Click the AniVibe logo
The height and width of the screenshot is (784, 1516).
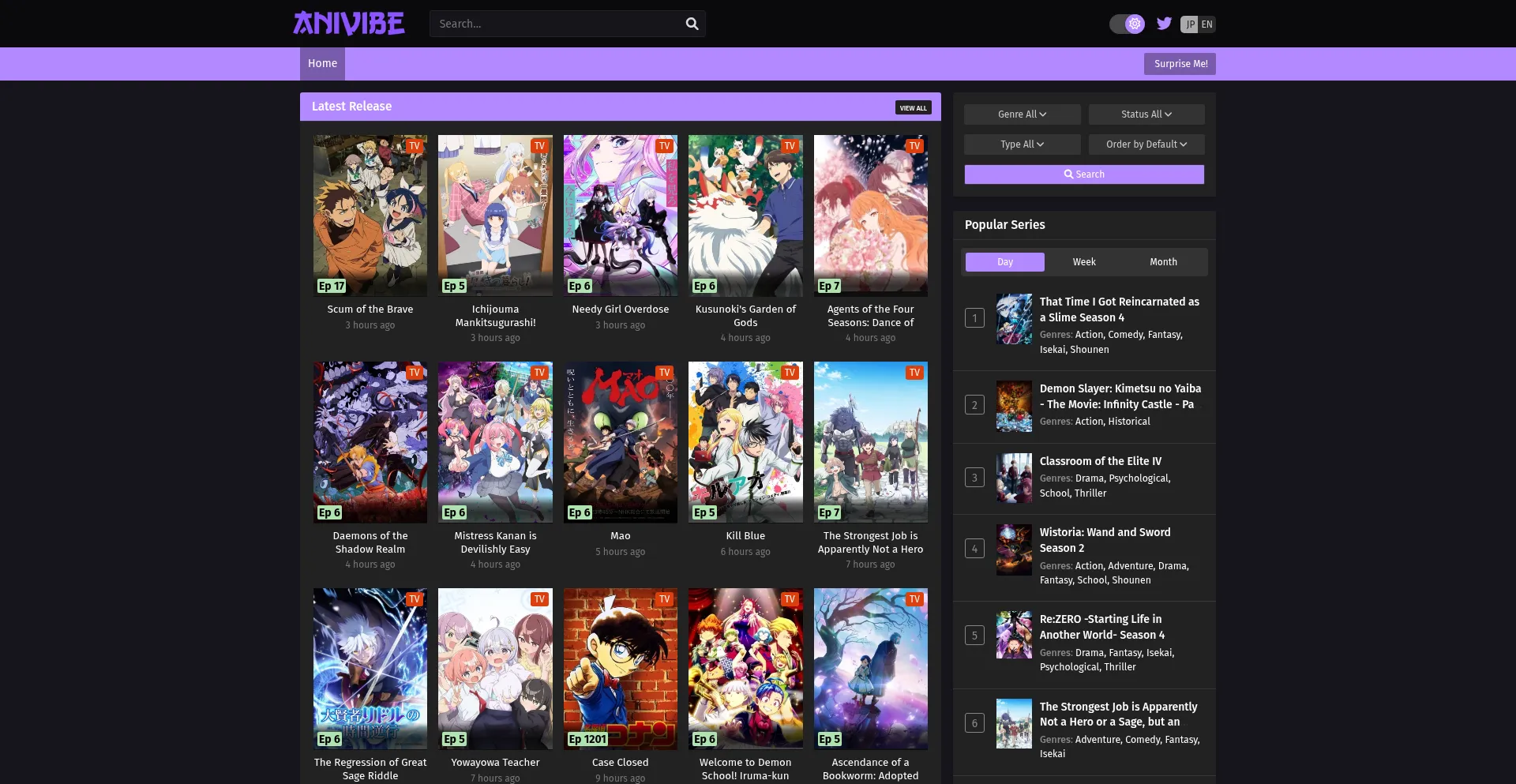click(349, 24)
